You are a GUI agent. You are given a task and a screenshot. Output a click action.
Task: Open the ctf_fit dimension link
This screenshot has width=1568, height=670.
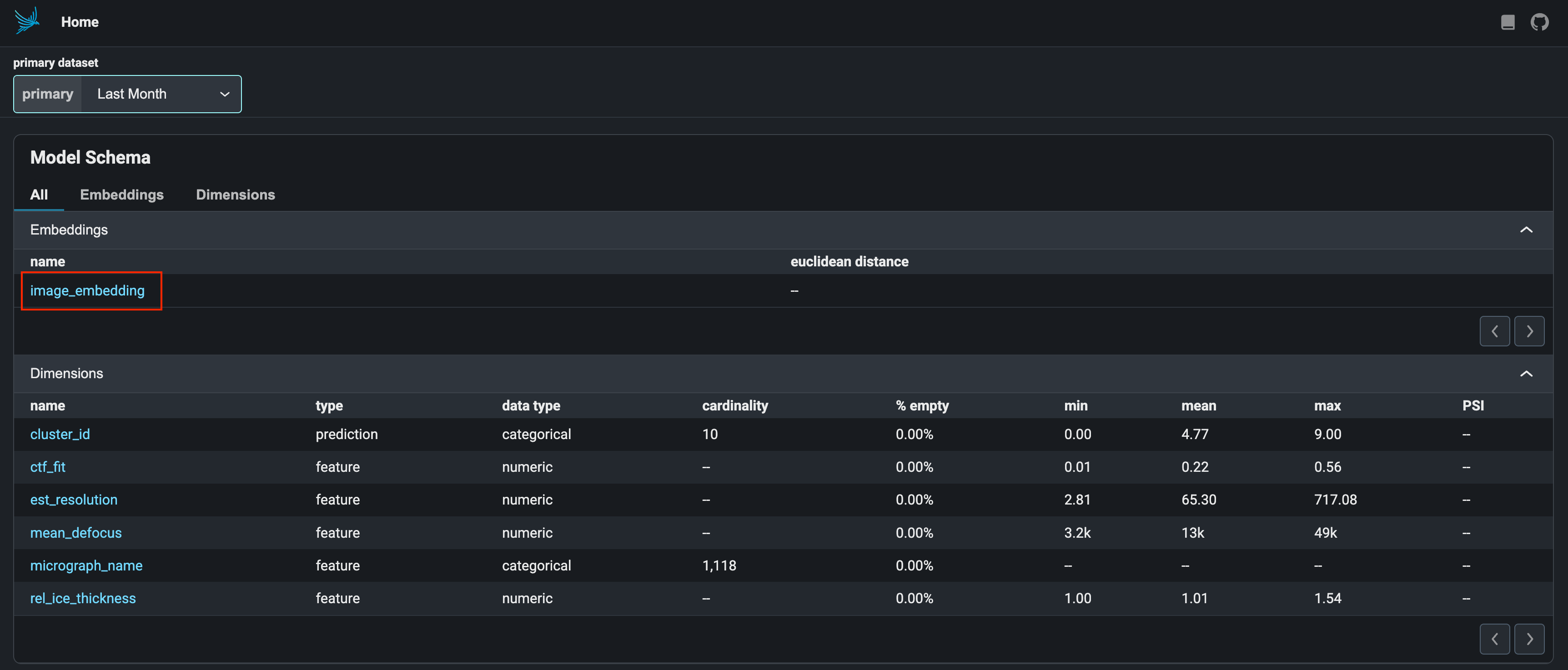(47, 467)
